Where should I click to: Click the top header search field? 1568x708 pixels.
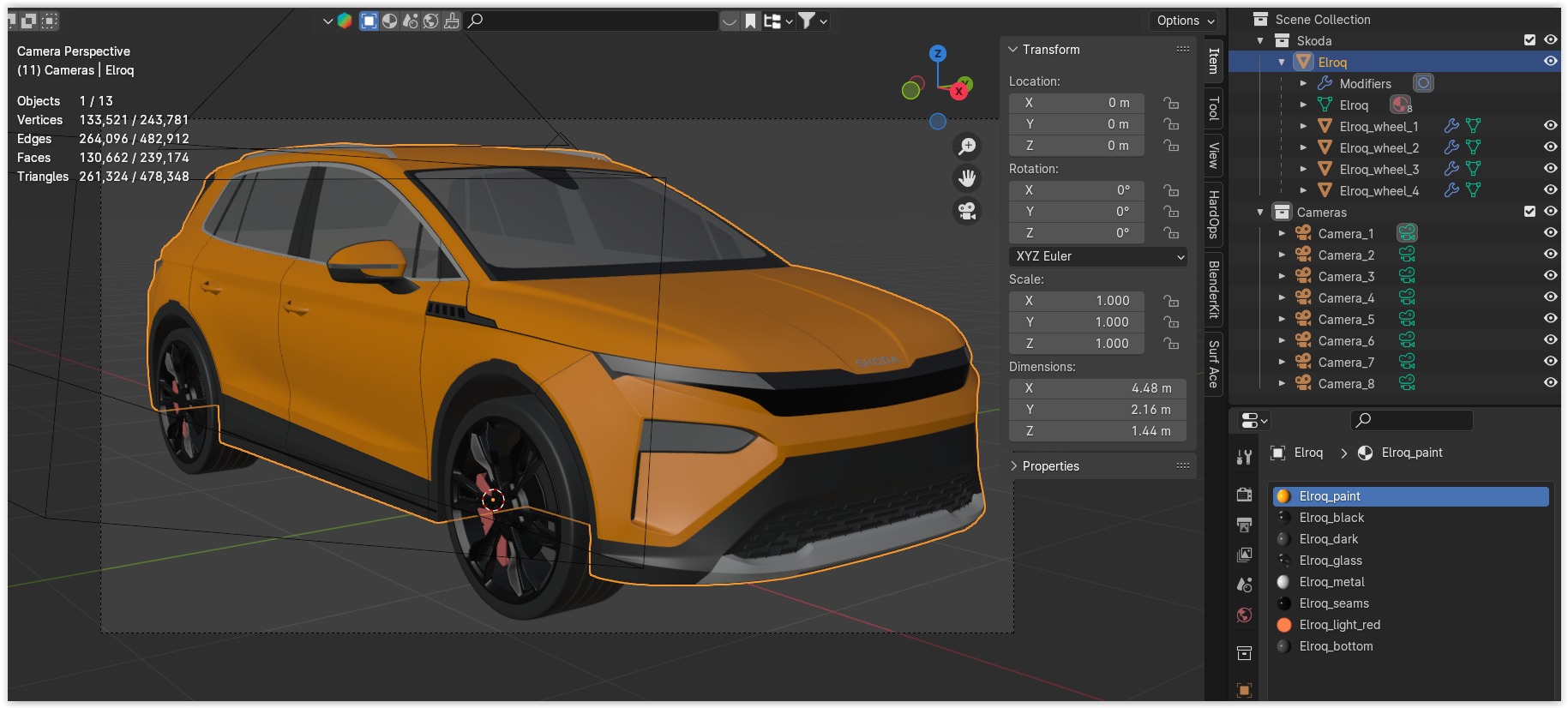[592, 21]
